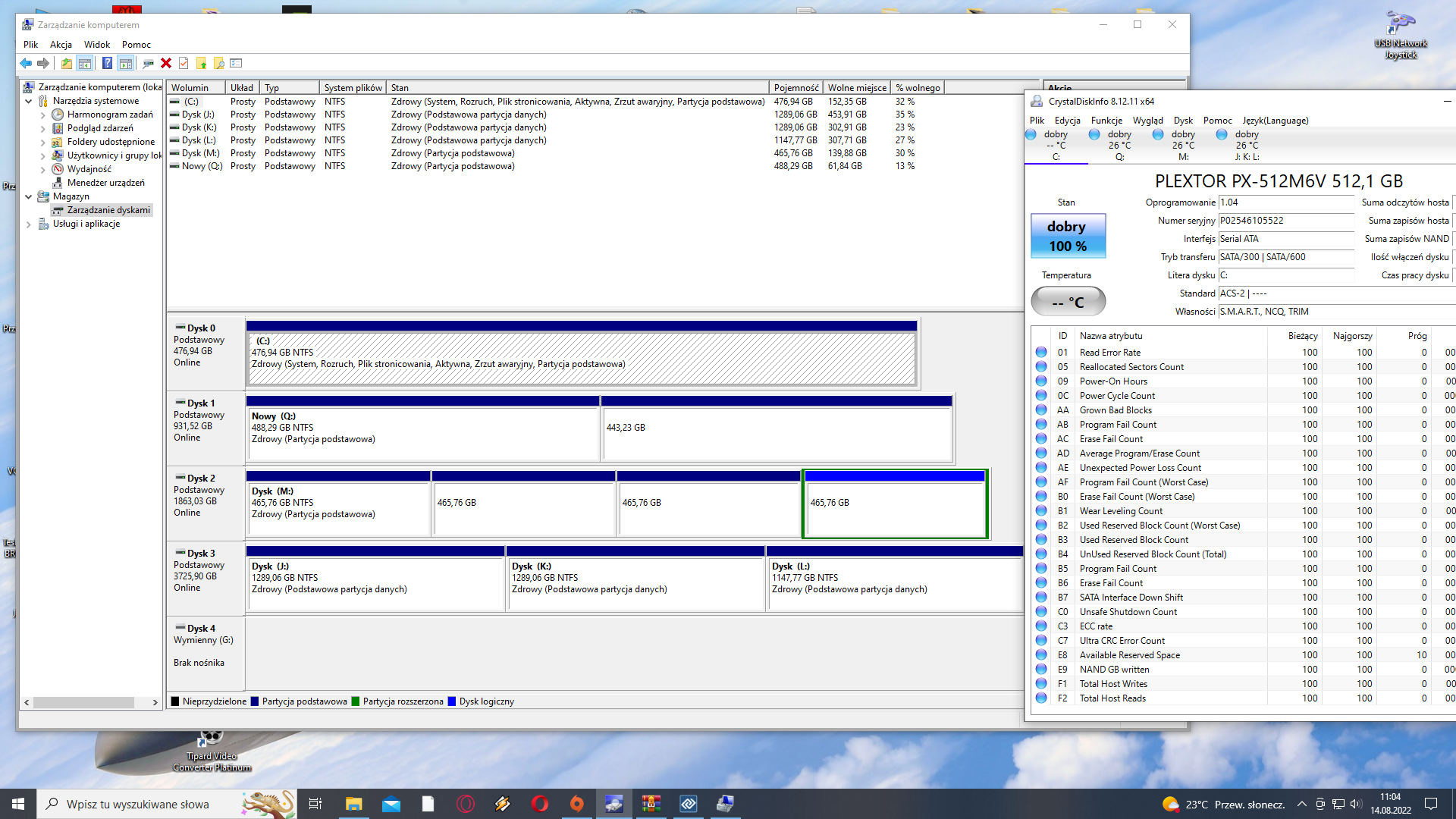The height and width of the screenshot is (819, 1456).
Task: Select Zarządzanie dyskami tree item
Action: 108,209
